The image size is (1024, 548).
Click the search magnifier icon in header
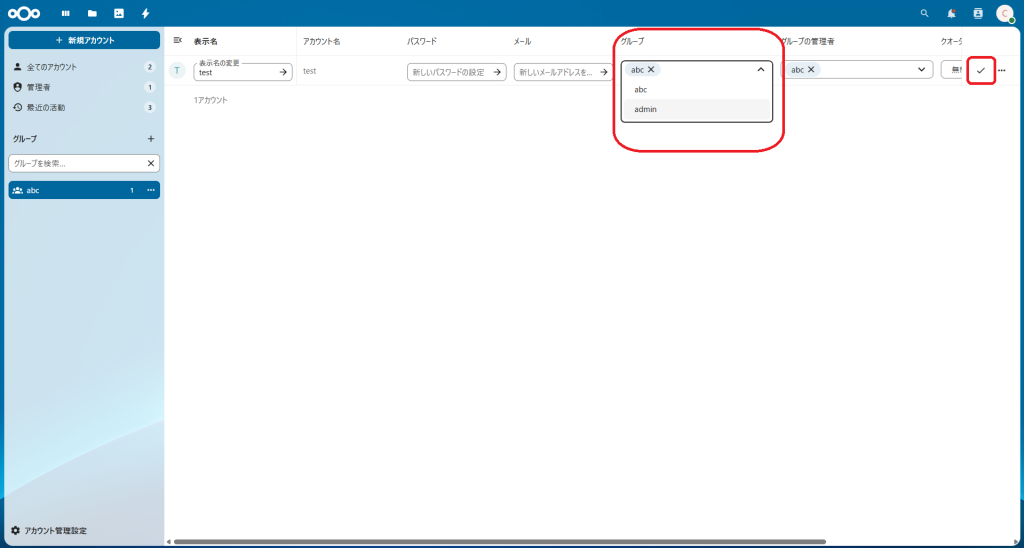coord(924,13)
